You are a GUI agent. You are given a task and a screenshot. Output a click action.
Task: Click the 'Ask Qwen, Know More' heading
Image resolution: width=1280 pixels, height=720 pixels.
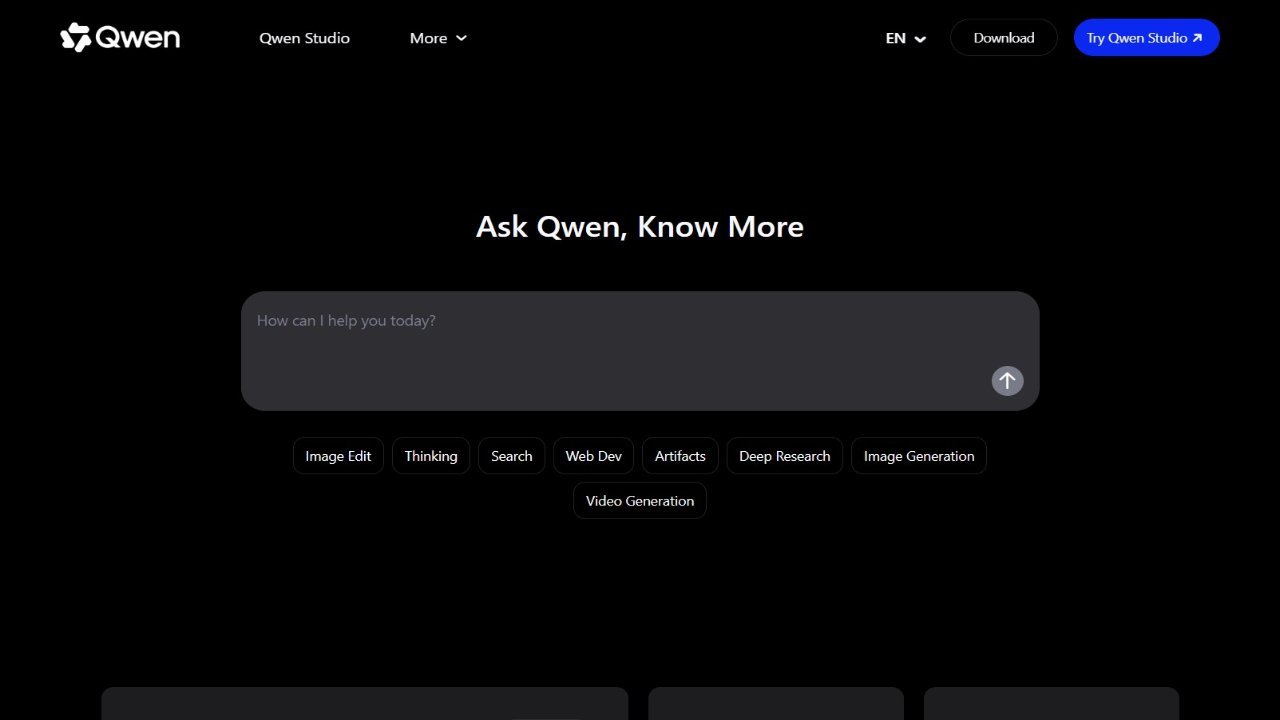point(640,227)
